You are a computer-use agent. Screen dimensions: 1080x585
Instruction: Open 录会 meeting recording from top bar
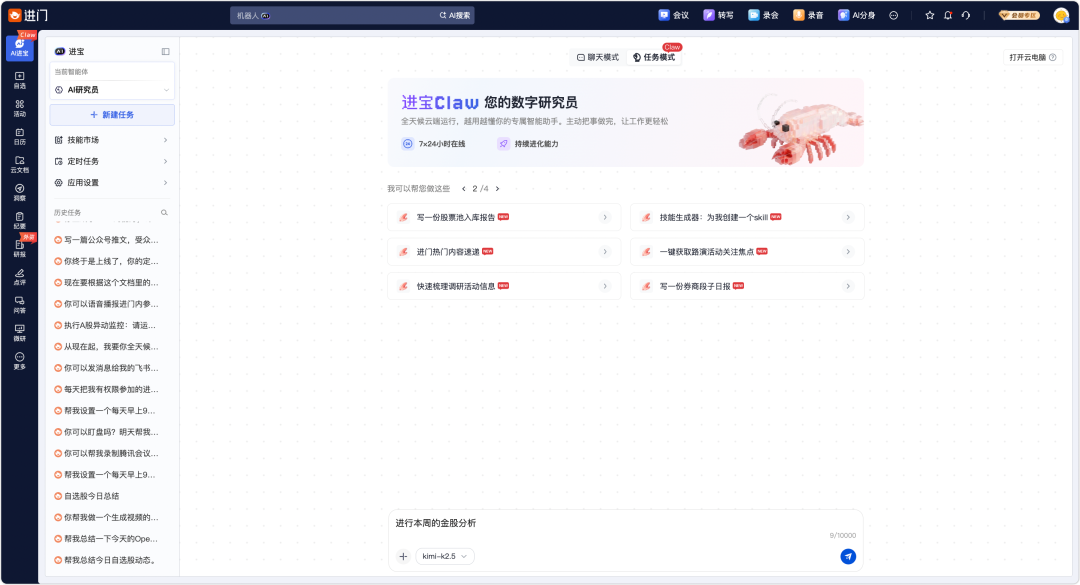click(763, 15)
